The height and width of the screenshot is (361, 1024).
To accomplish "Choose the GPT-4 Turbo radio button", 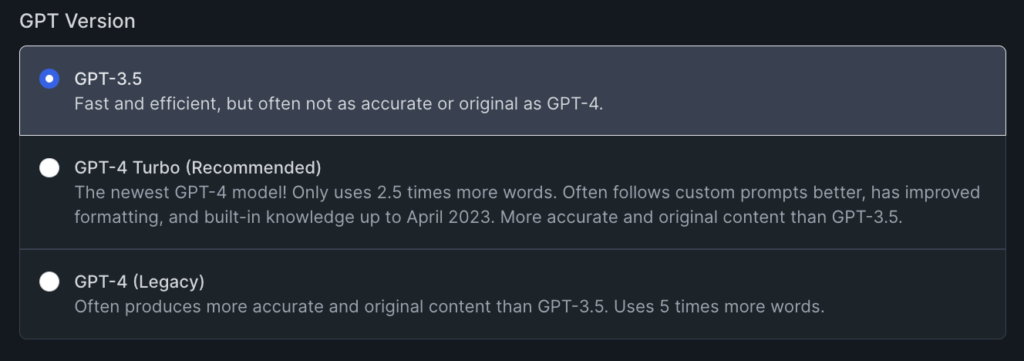I will coord(49,168).
